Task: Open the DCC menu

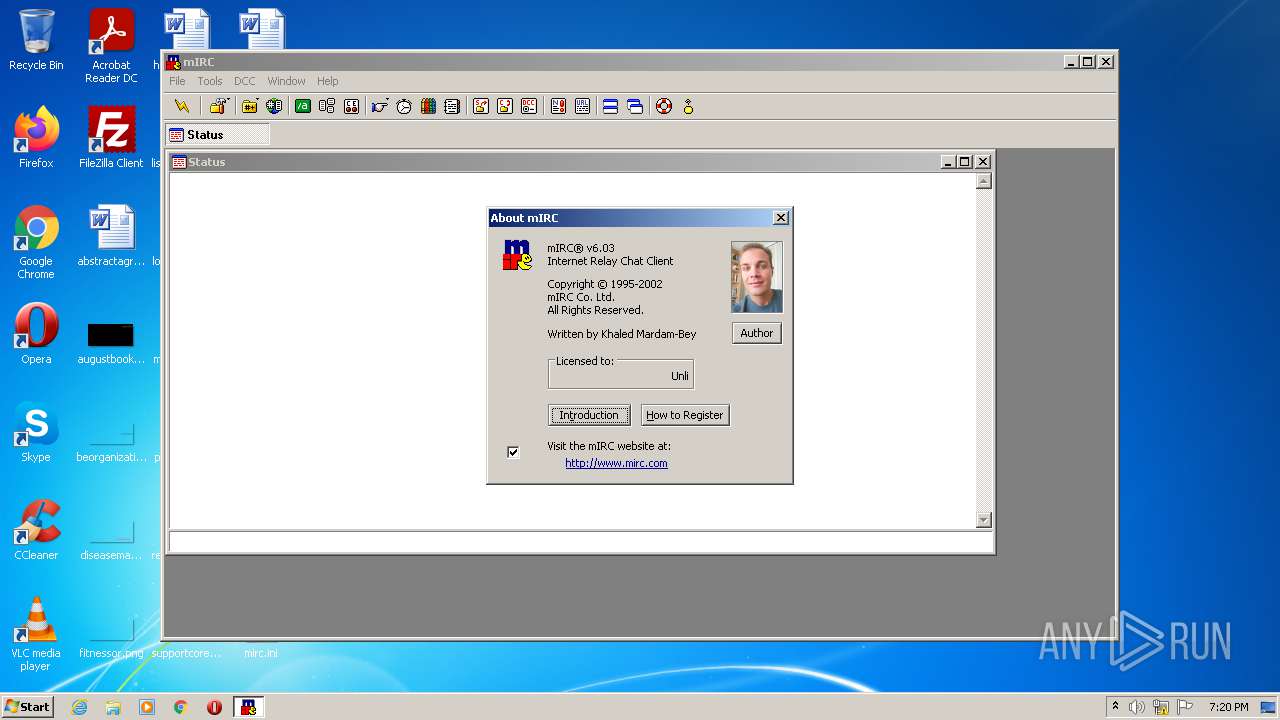Action: coord(245,81)
